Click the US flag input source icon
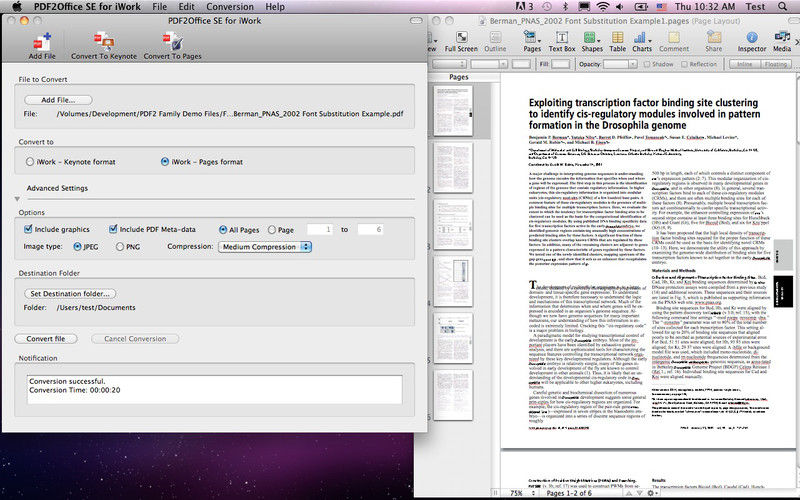Viewport: 800px width, 500px height. (662, 7)
